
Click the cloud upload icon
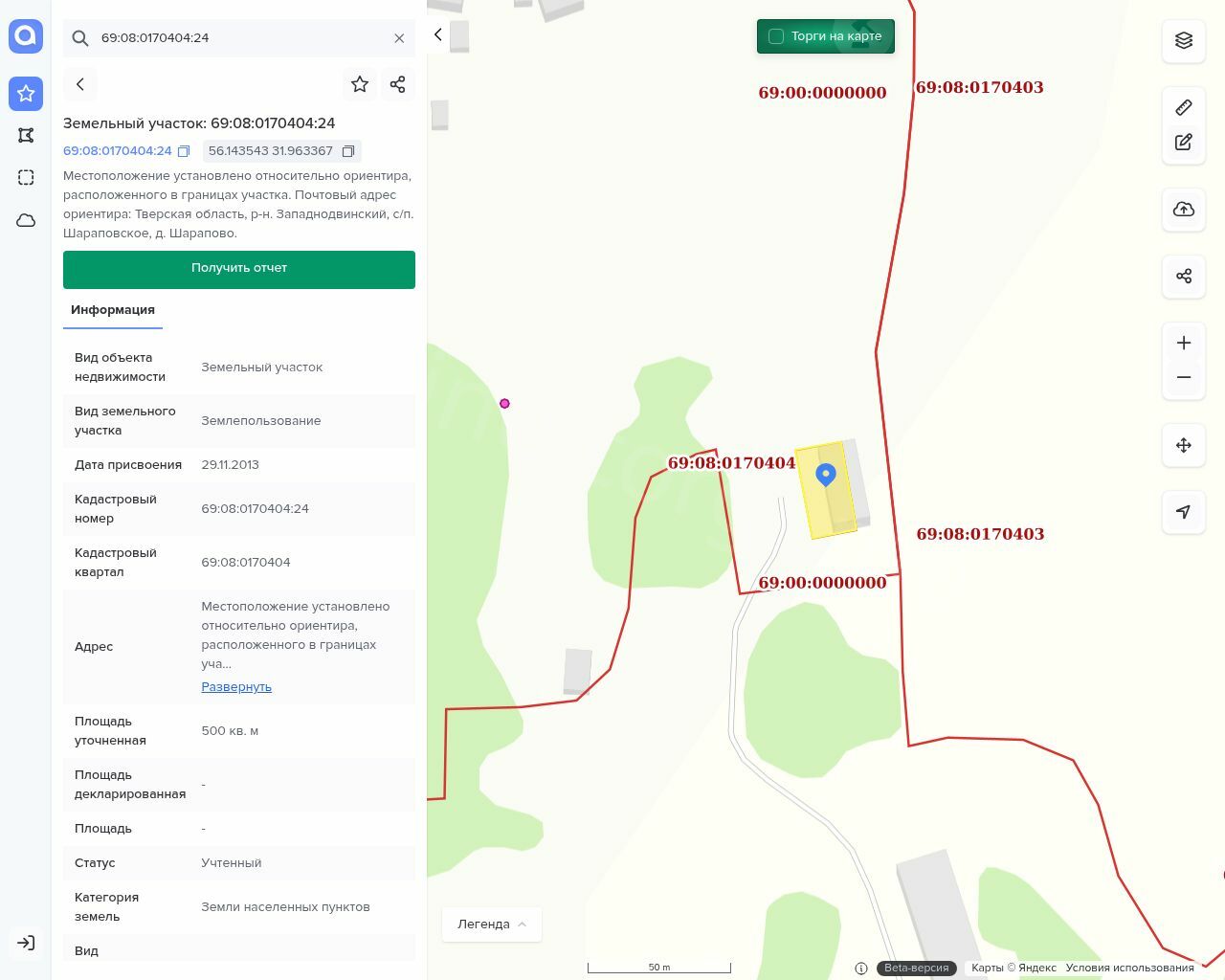point(1184,210)
